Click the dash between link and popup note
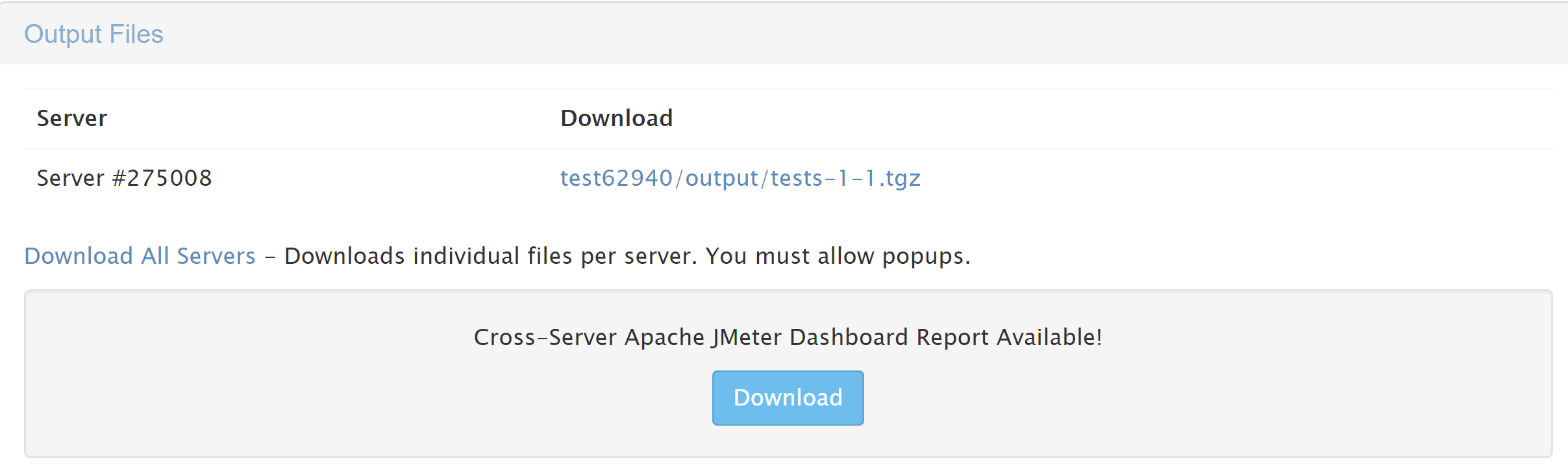 click(x=270, y=256)
